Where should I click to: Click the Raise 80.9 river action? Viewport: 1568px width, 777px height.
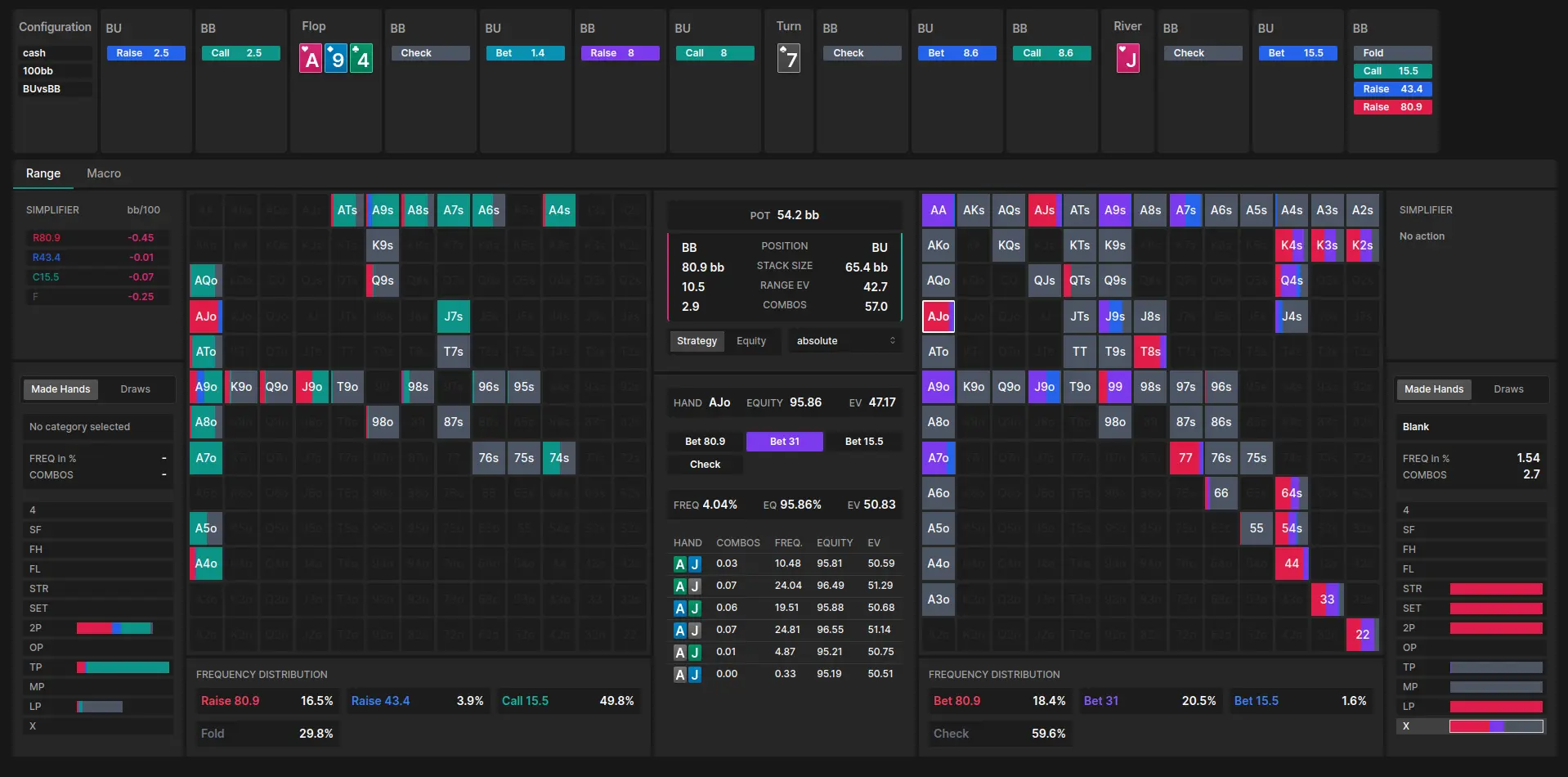[x=1393, y=107]
